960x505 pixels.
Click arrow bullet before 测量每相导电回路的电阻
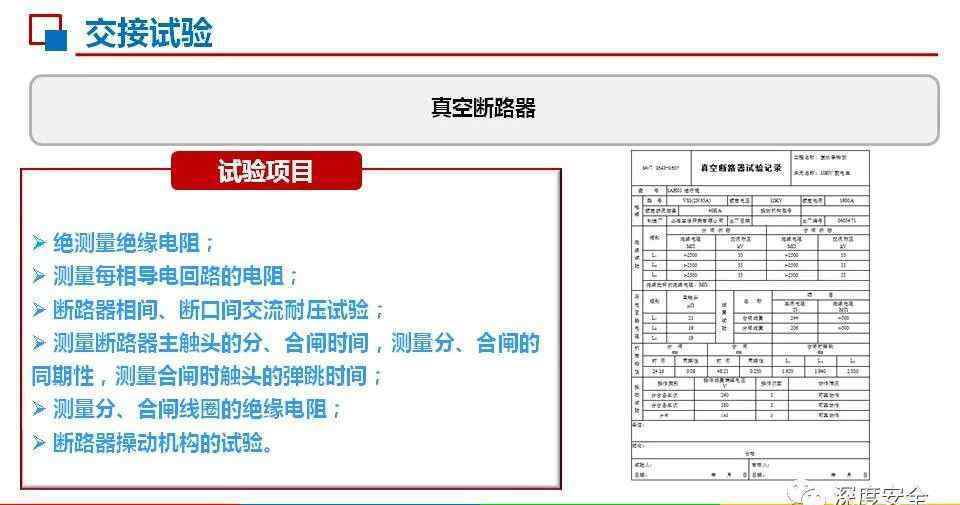(39, 275)
